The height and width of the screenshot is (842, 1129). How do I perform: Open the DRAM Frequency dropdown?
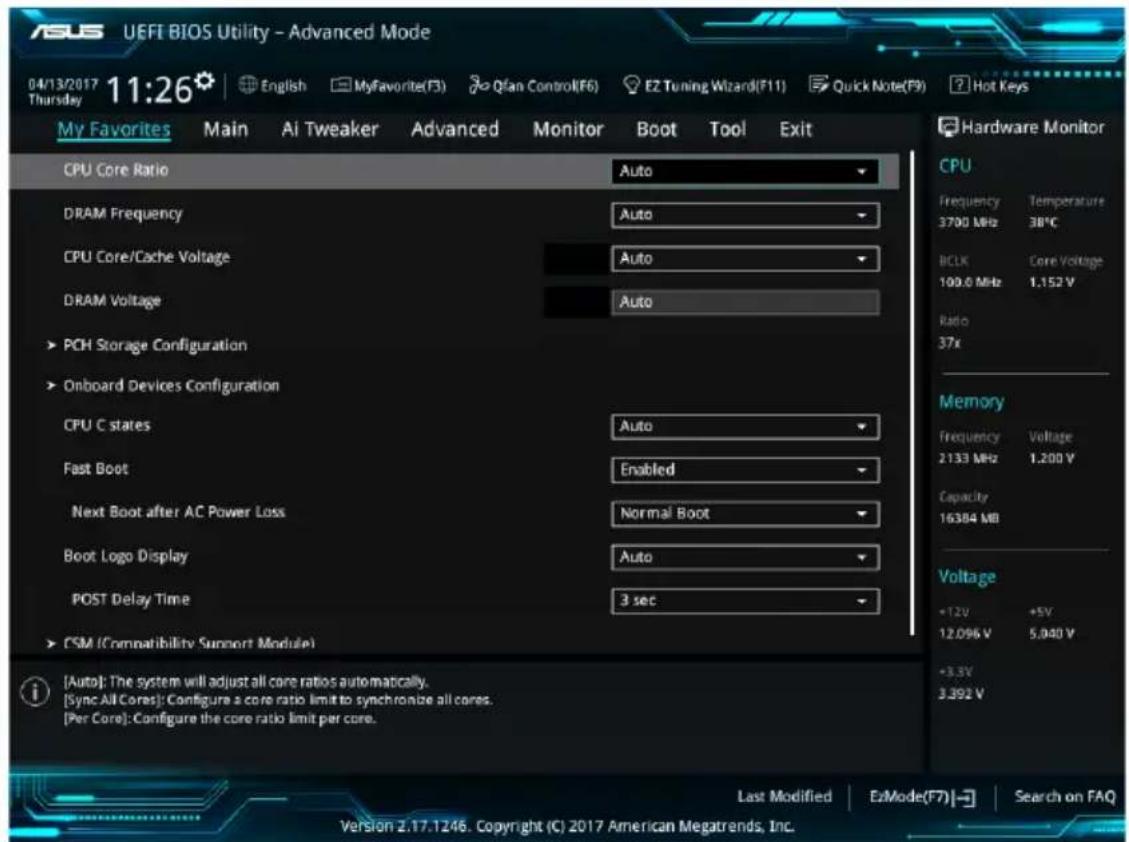745,215
